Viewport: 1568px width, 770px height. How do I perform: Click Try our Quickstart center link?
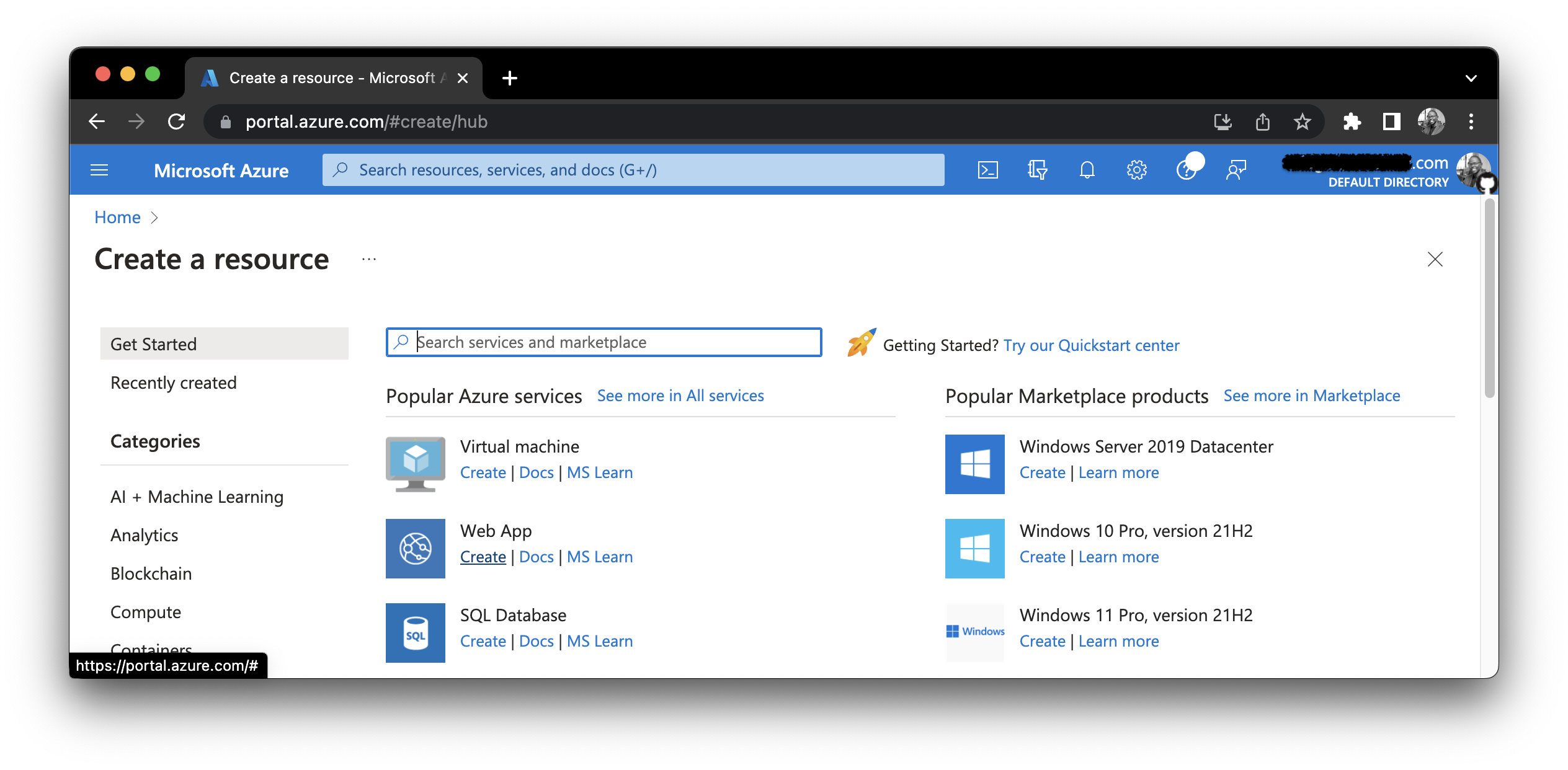pos(1092,345)
